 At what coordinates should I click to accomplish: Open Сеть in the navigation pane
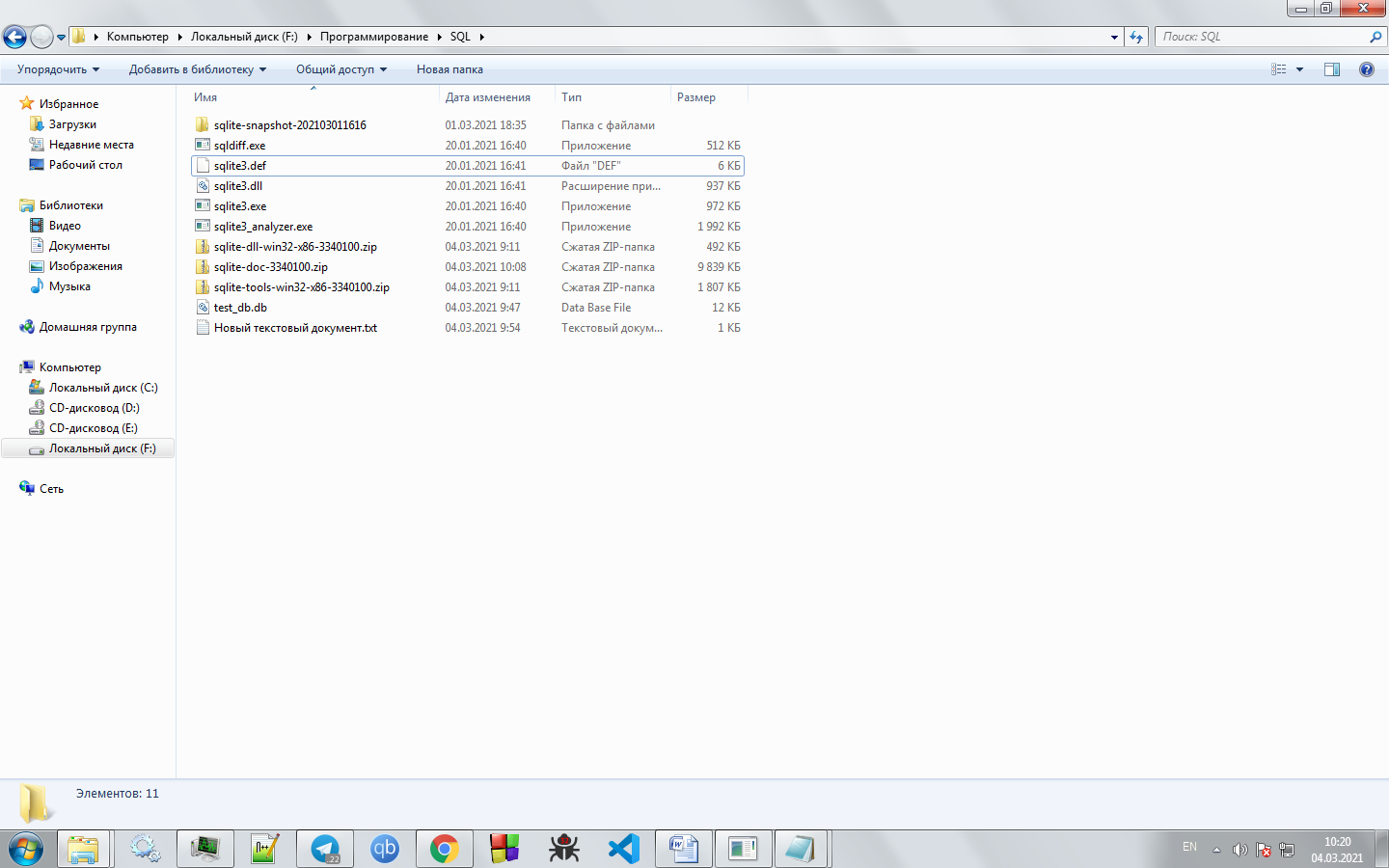point(51,489)
